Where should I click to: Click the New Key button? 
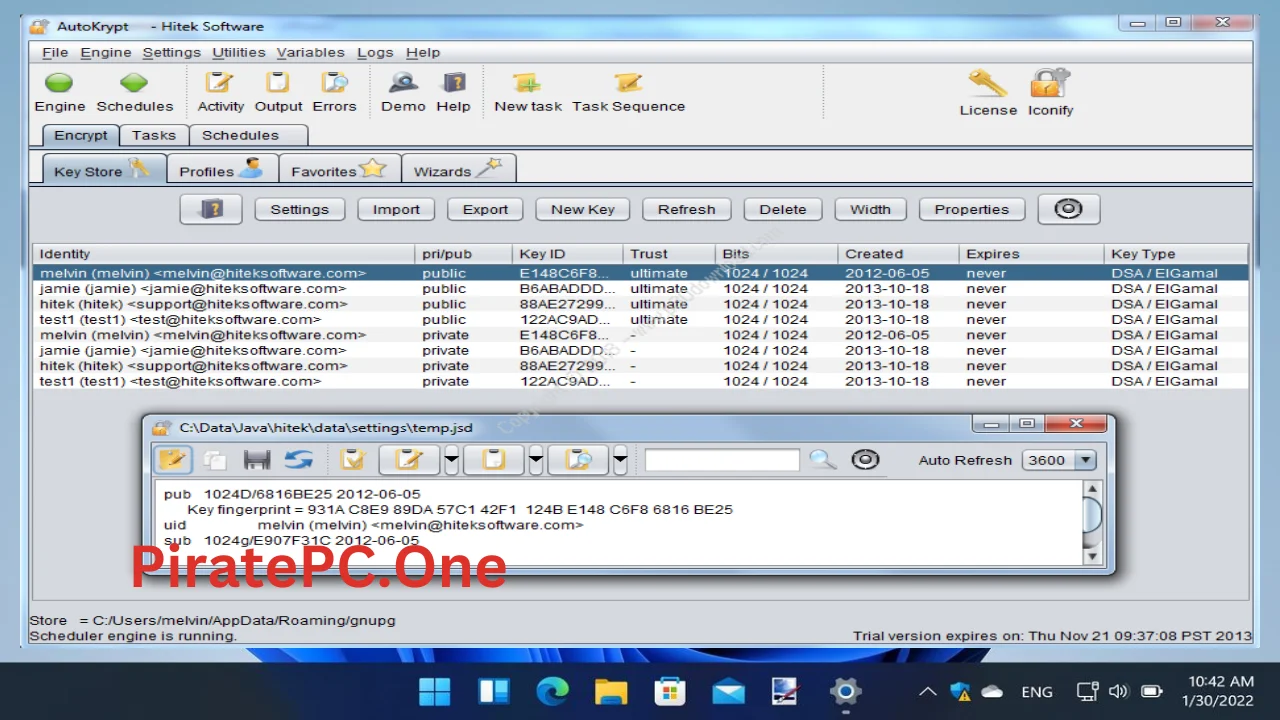click(582, 209)
